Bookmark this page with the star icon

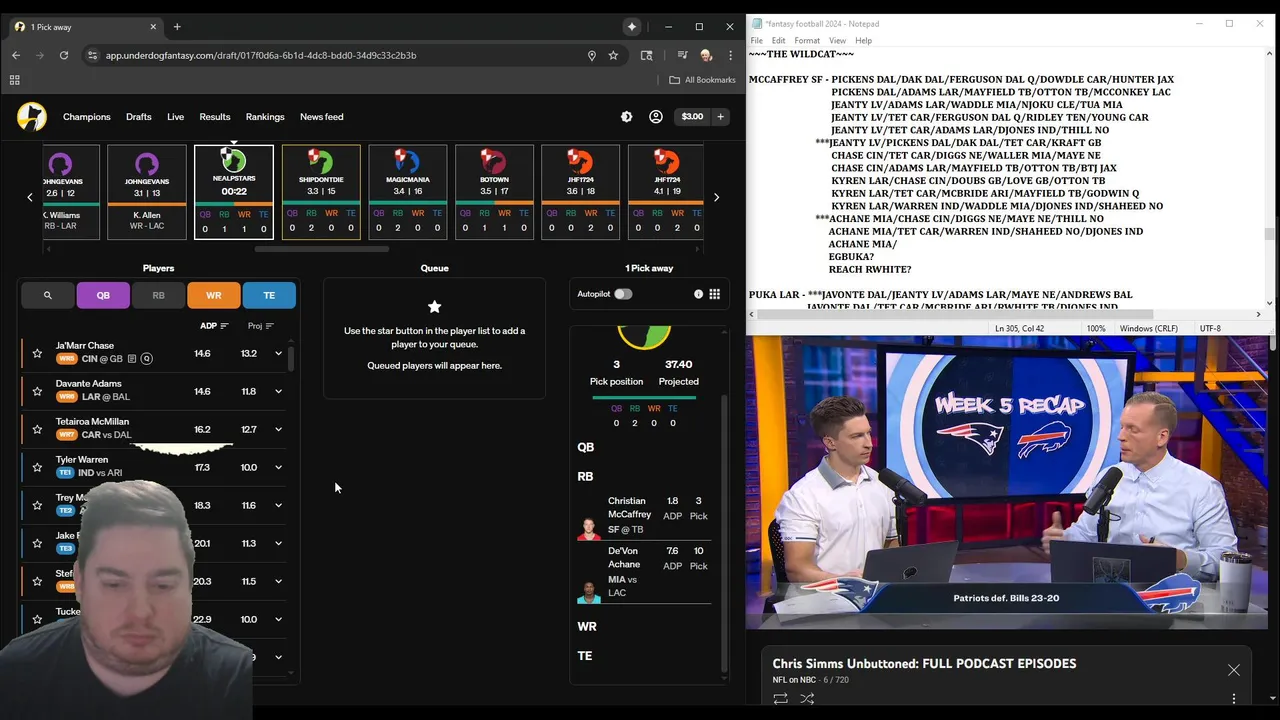click(x=613, y=55)
